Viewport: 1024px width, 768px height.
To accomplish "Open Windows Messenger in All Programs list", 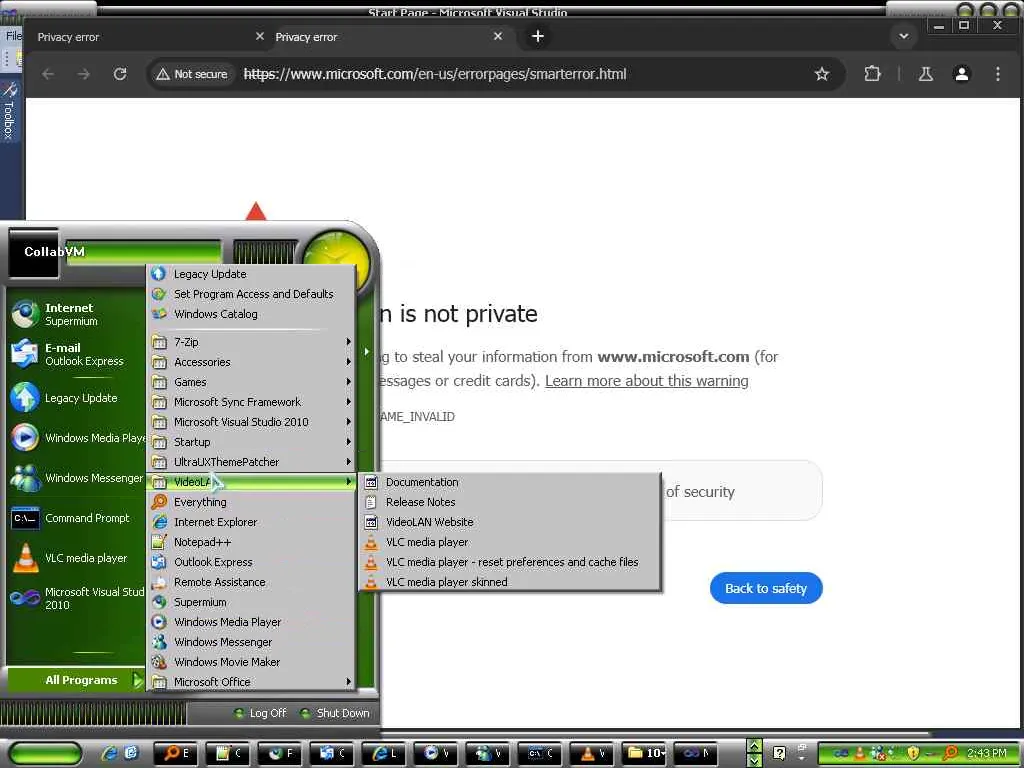I will (251, 642).
